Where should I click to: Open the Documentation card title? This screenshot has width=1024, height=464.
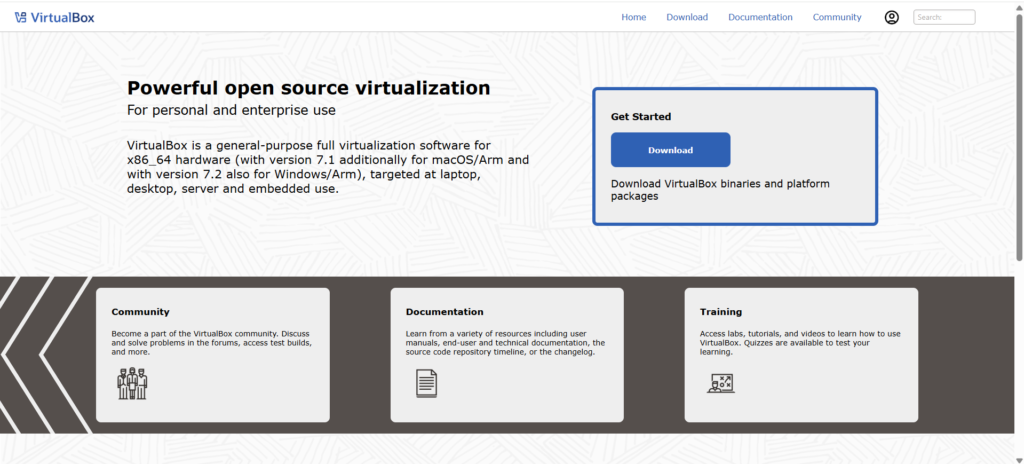pos(444,312)
